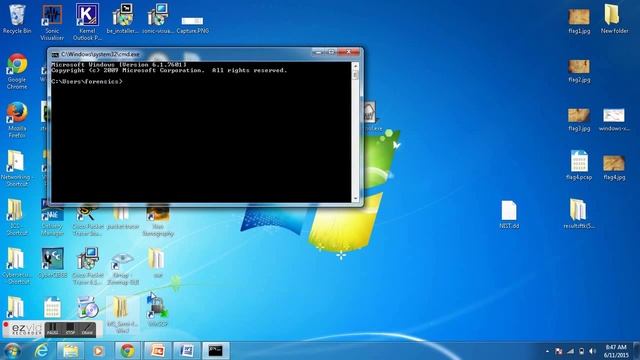The image size is (640, 360).
Task: Open Windows Media Player from taskbar
Action: [98, 351]
